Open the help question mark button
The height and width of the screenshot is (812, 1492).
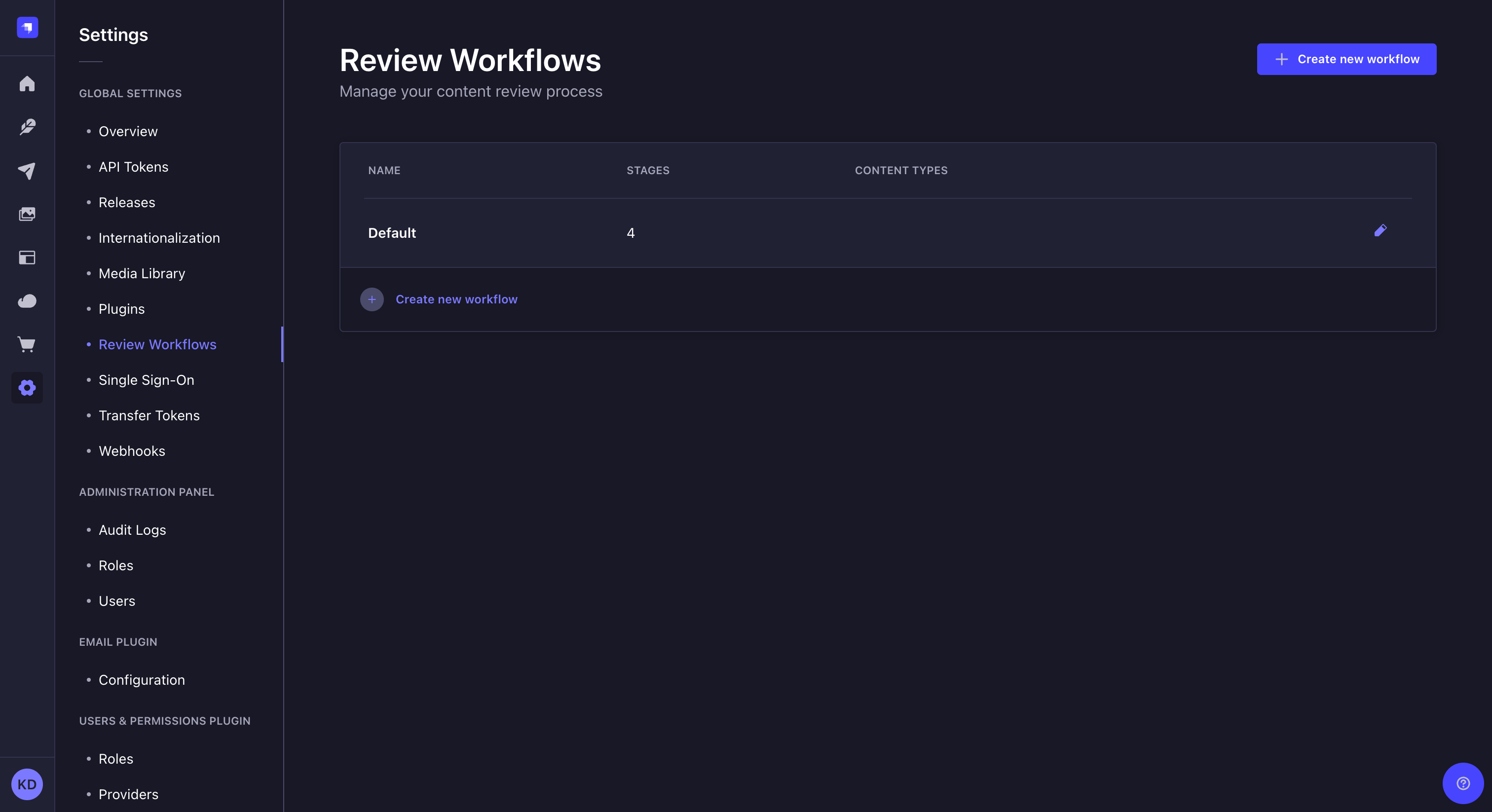pyautogui.click(x=1463, y=783)
